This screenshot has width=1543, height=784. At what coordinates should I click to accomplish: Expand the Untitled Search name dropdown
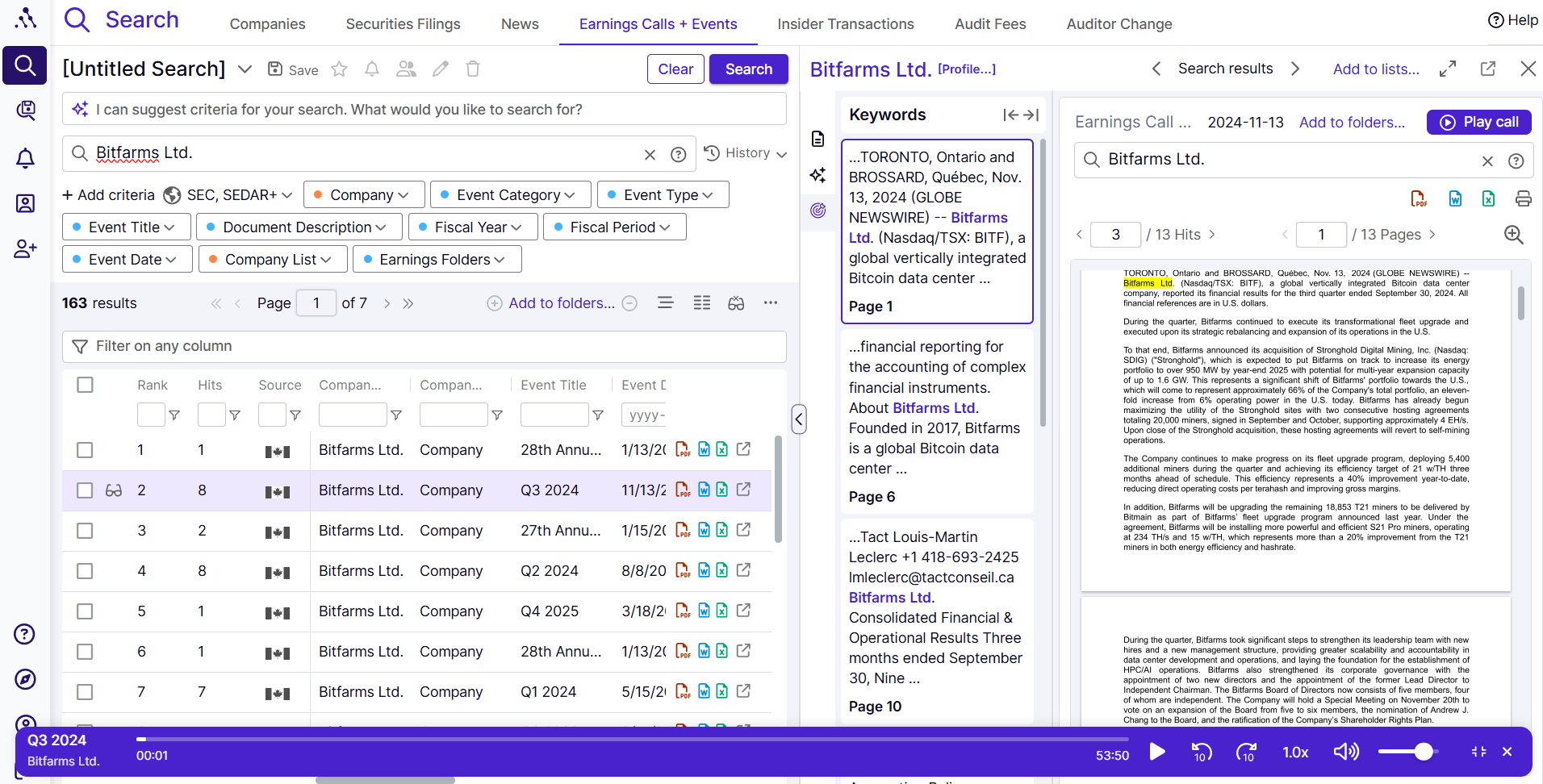coord(245,69)
